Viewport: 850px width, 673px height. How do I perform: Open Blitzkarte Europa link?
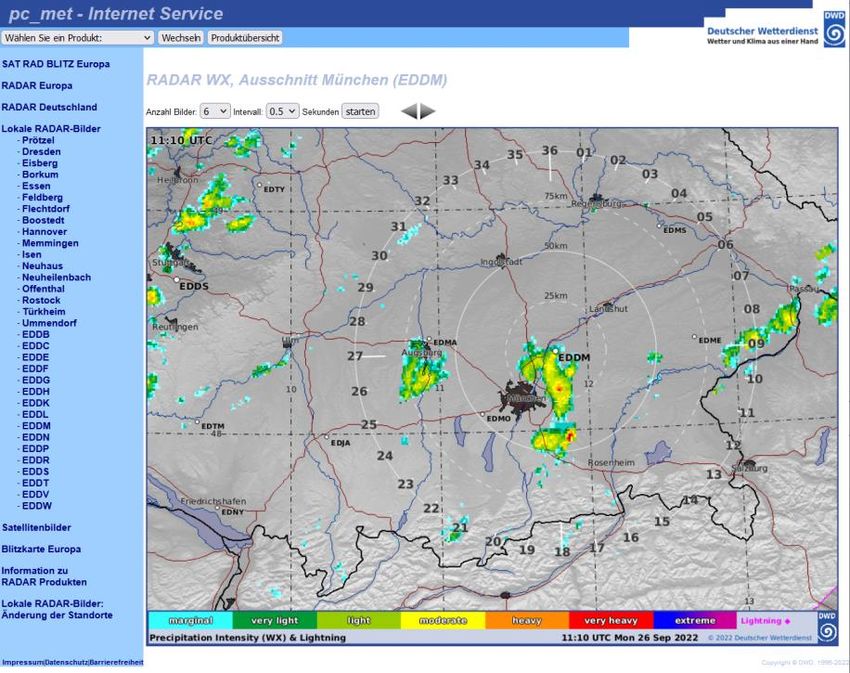click(x=41, y=549)
